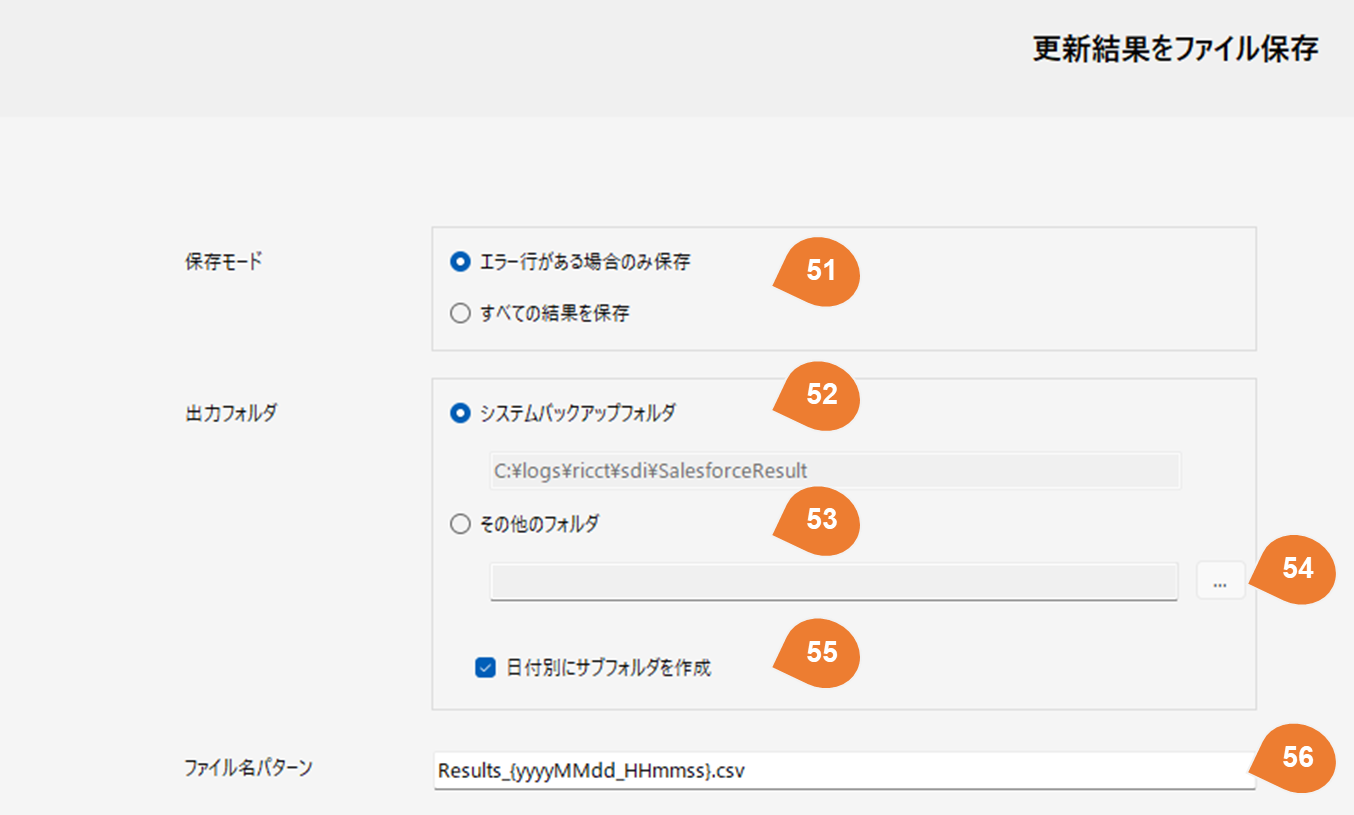Click the "ファイル名パターン" label
The height and width of the screenshot is (815, 1354).
(x=249, y=768)
